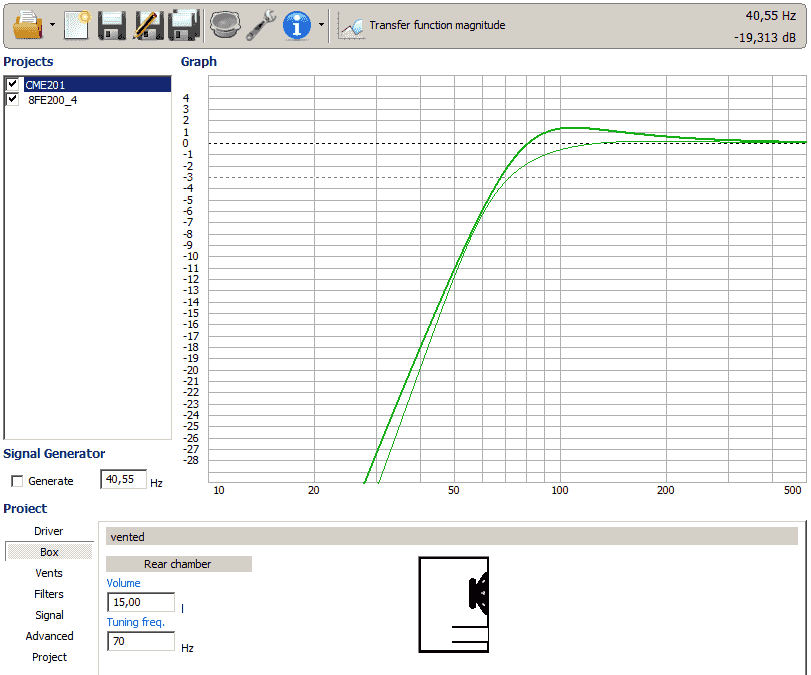Screen dimensions: 811x675
Task: Expand the open folder dropdown arrow
Action: pyautogui.click(x=52, y=26)
